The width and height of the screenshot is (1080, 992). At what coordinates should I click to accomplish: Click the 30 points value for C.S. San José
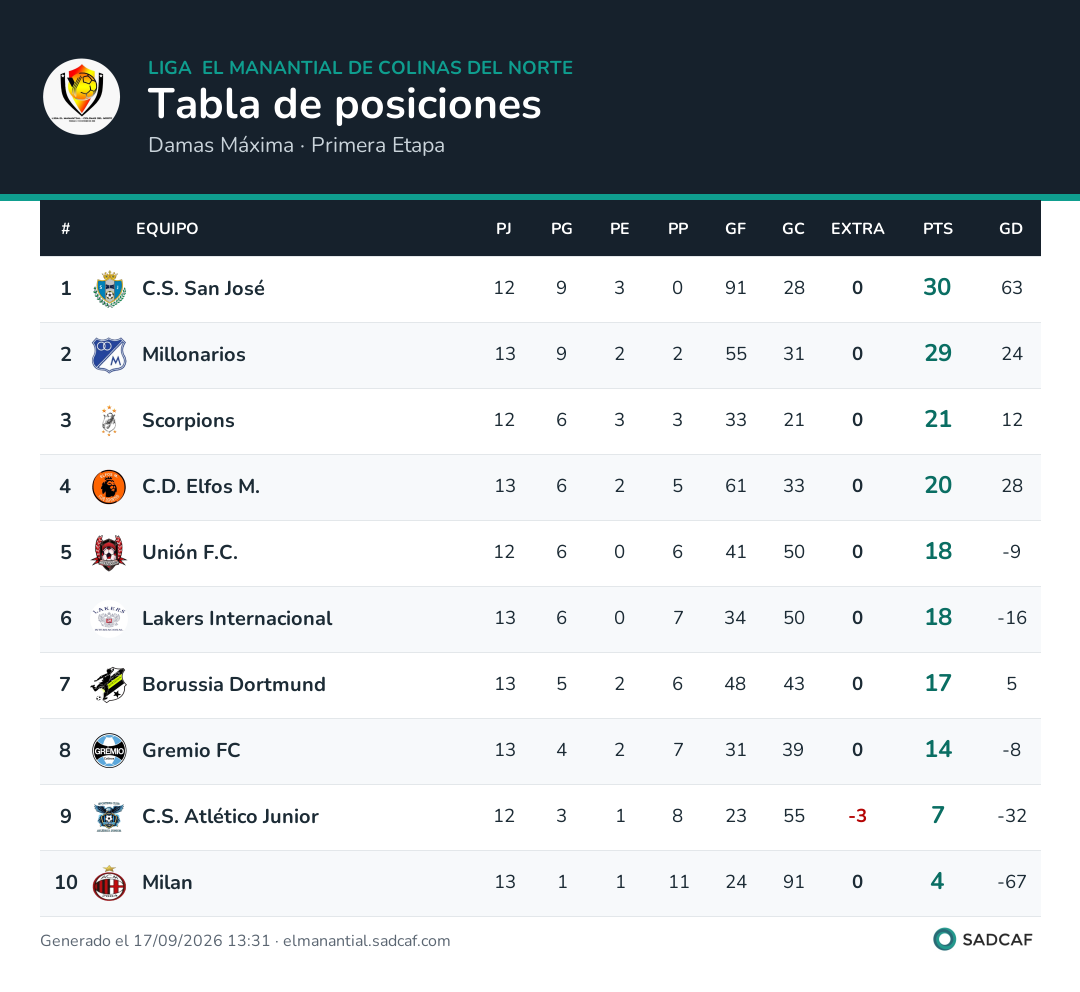[937, 287]
